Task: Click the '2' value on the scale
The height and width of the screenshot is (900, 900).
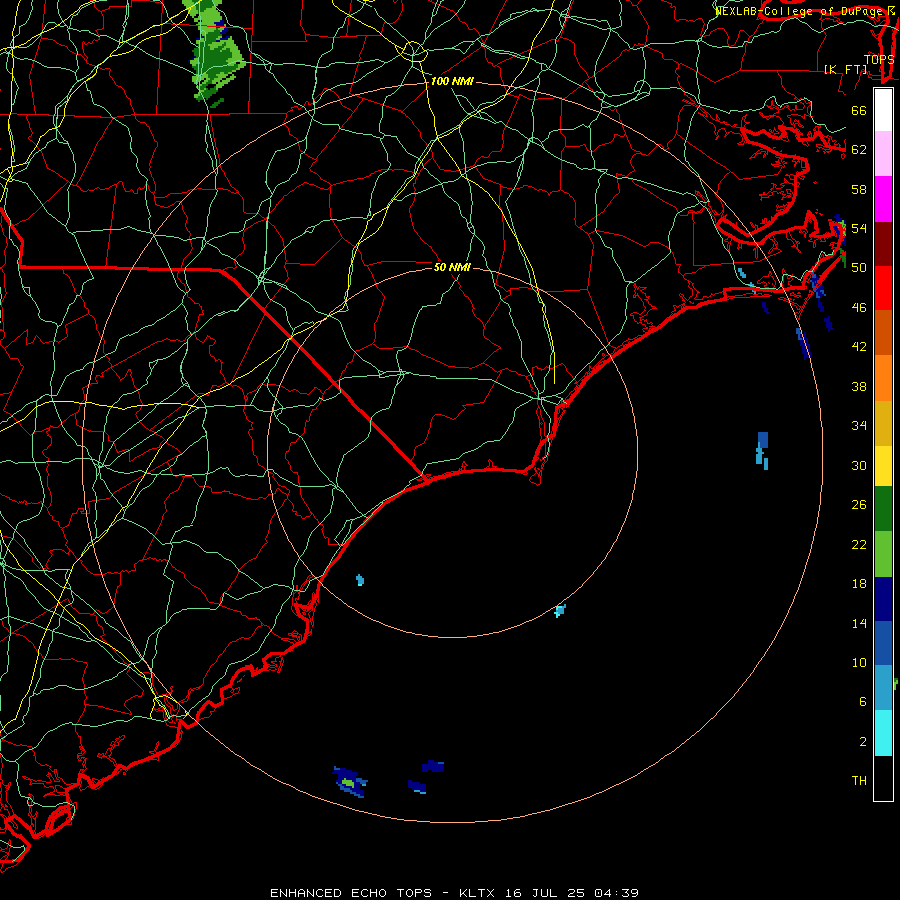Action: click(x=862, y=742)
